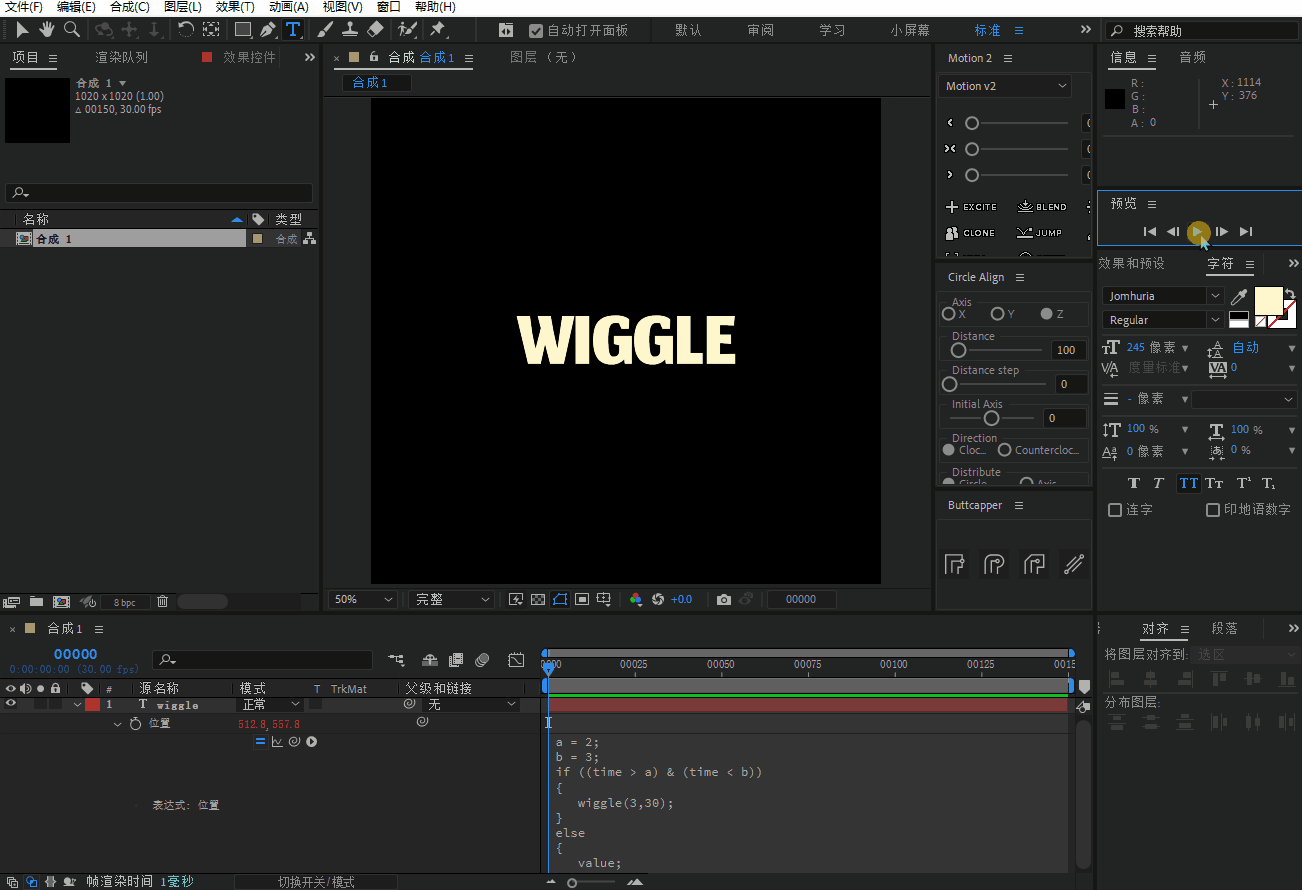
Task: Open the Graph Editor icon in timeline
Action: pos(516,660)
